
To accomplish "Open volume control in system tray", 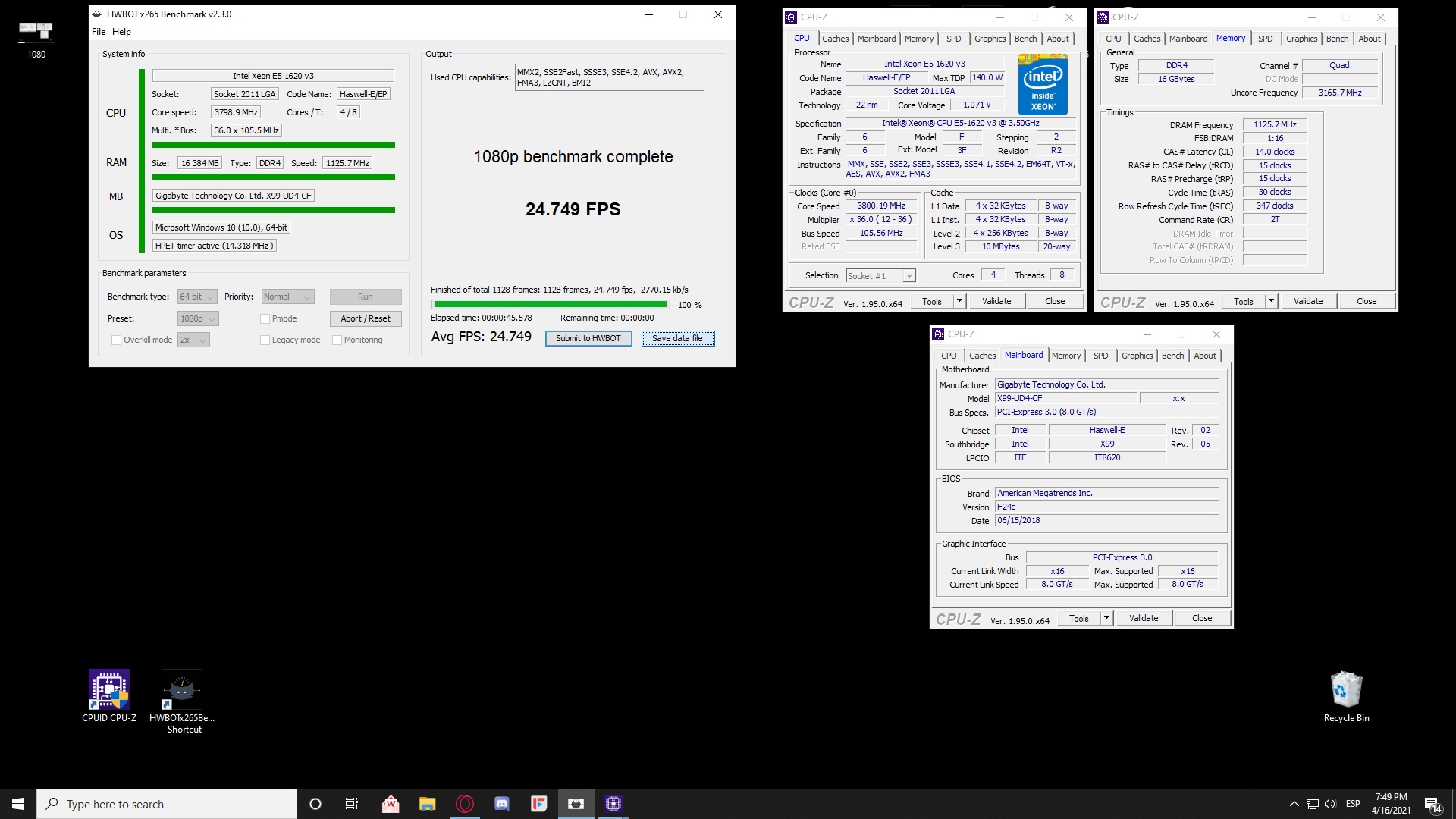I will [1330, 804].
